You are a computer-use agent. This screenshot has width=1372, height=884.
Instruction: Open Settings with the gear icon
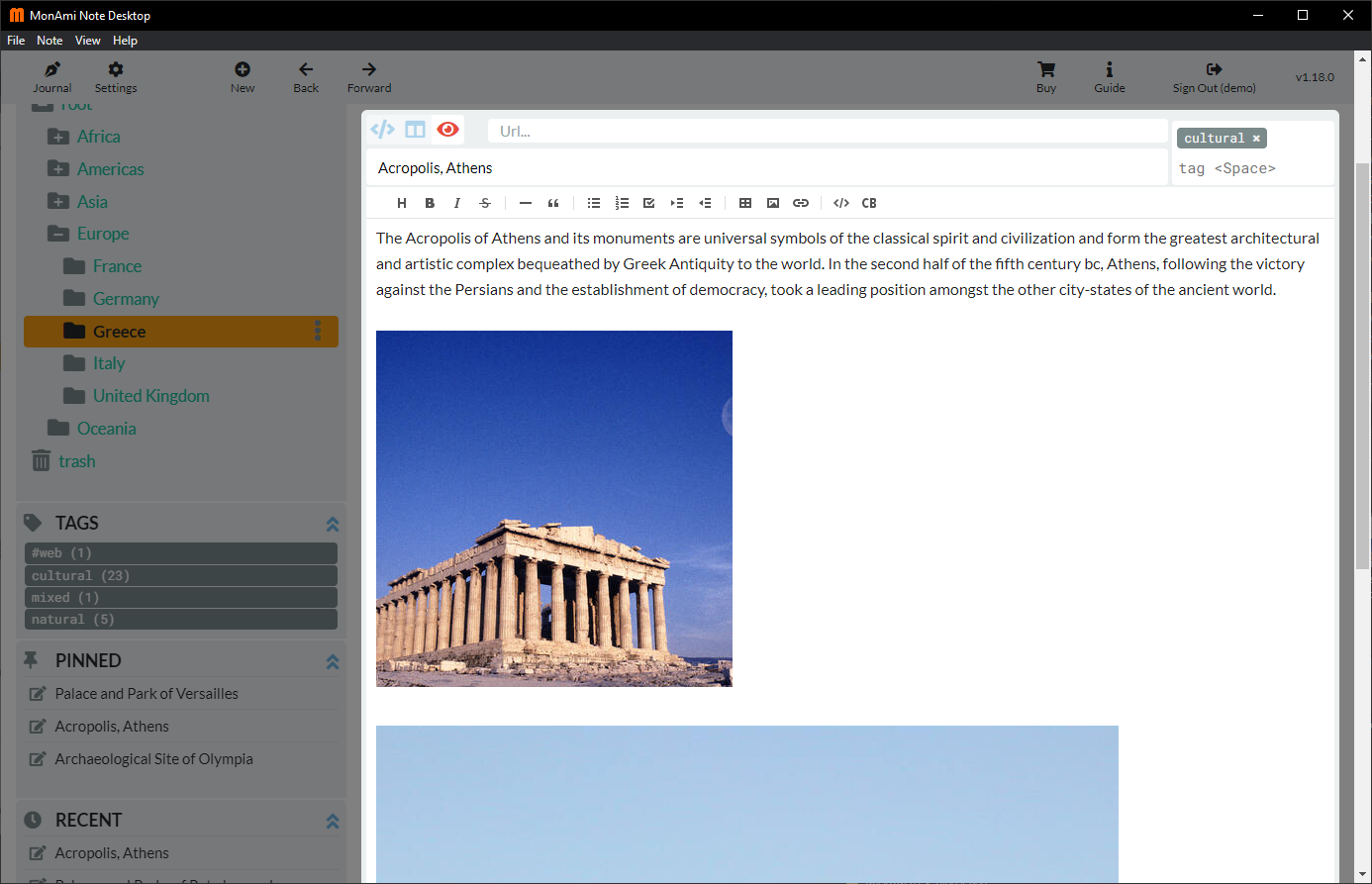[x=116, y=77]
